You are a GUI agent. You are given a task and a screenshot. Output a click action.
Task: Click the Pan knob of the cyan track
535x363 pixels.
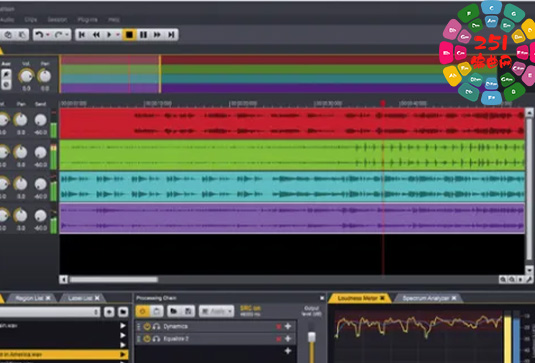coord(21,184)
